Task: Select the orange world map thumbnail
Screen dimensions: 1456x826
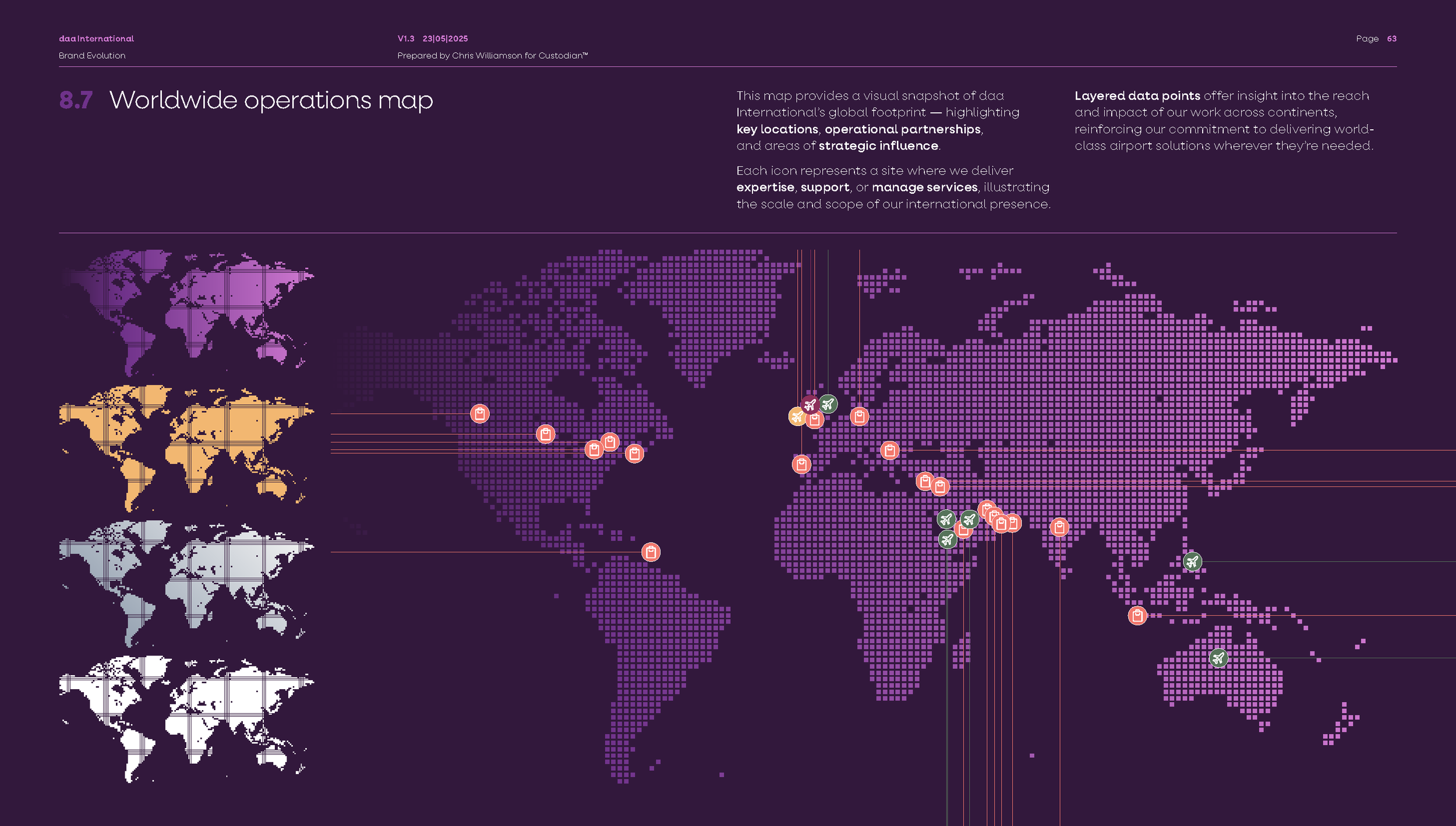Action: pos(186,448)
